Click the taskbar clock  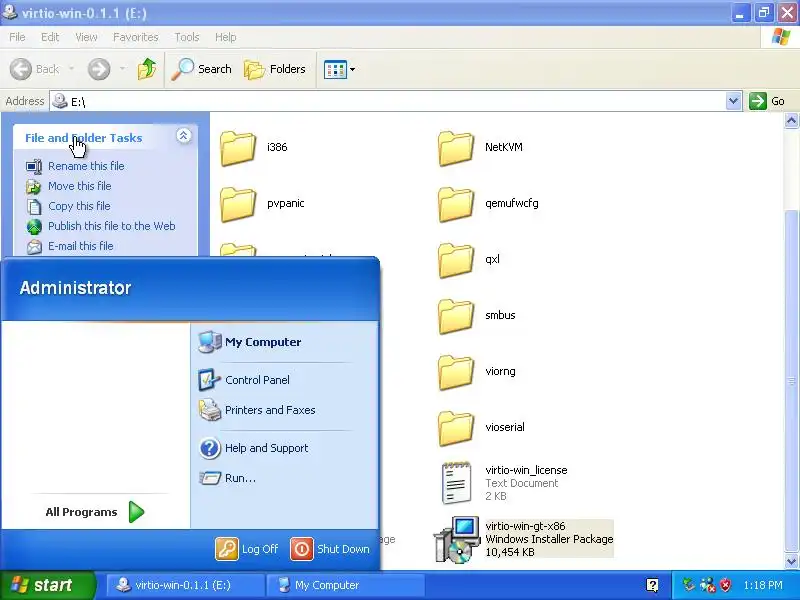click(763, 585)
